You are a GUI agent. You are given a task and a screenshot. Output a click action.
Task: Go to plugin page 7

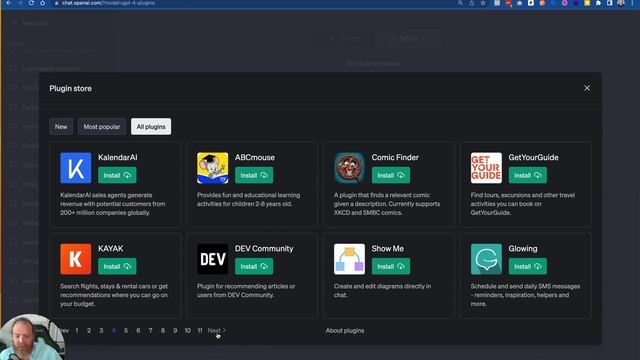pos(150,330)
